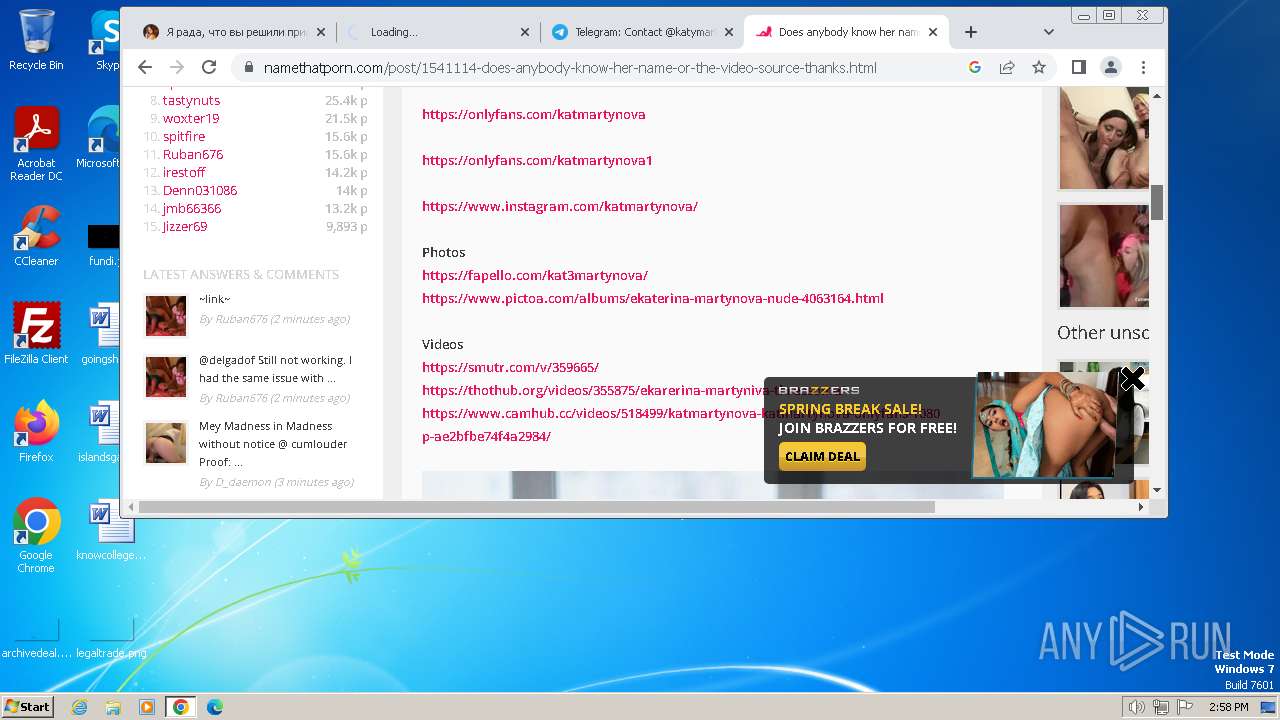Viewport: 1280px width, 720px height.
Task: Open File Explorer from the taskbar
Action: [x=113, y=707]
